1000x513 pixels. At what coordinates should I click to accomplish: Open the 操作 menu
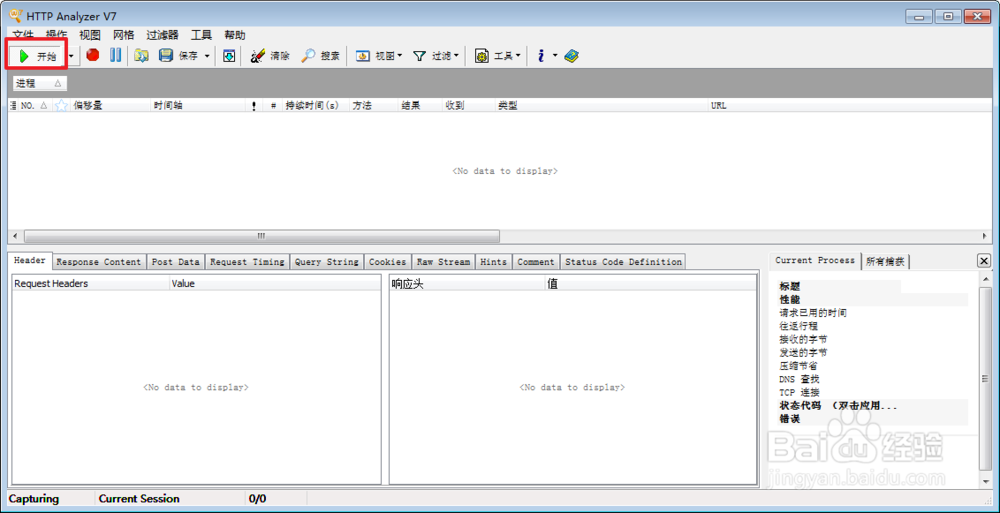pos(56,35)
